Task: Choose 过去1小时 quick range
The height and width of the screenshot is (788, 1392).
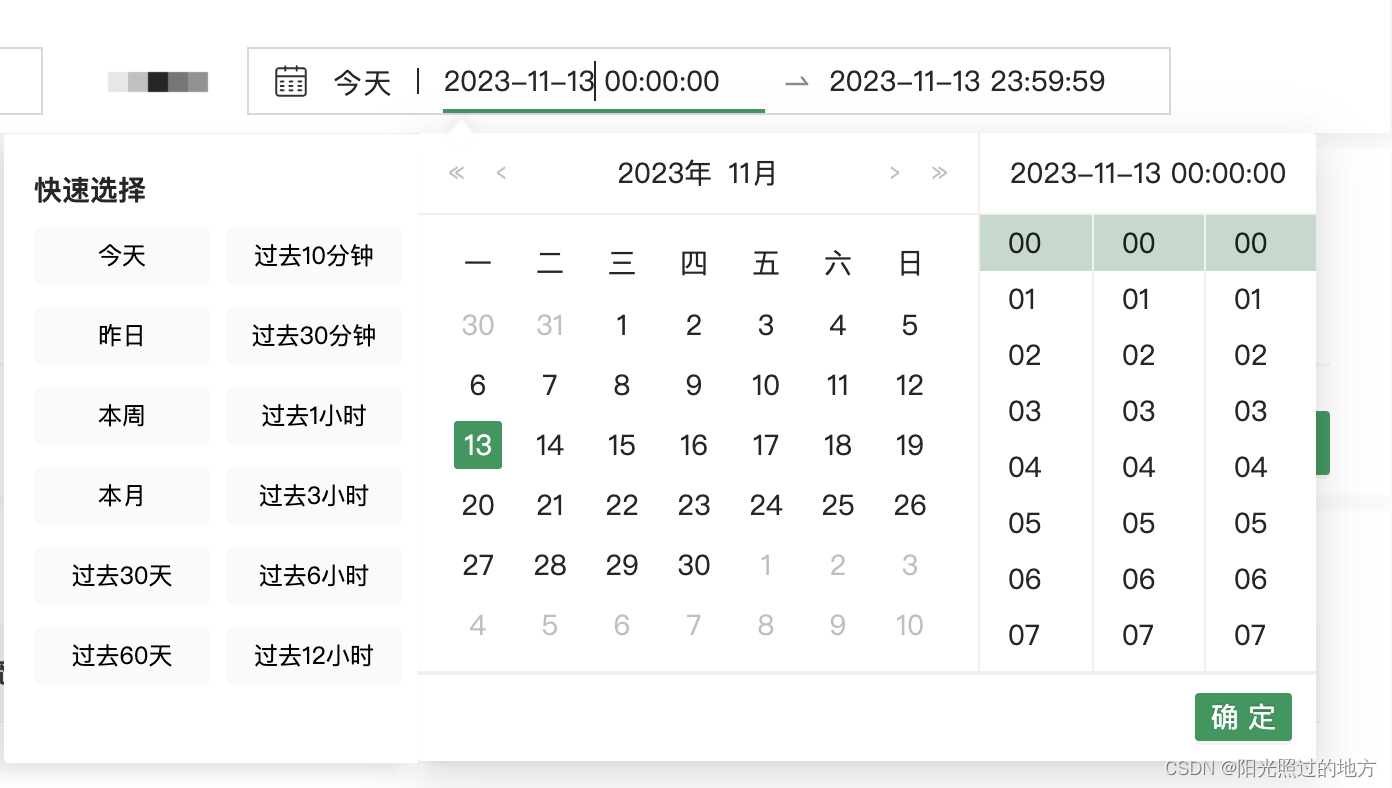Action: (x=313, y=416)
